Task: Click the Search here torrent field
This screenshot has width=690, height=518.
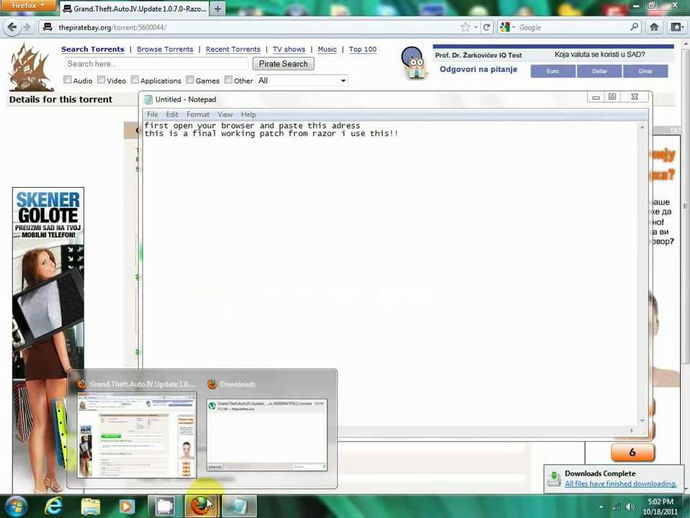Action: click(x=157, y=64)
